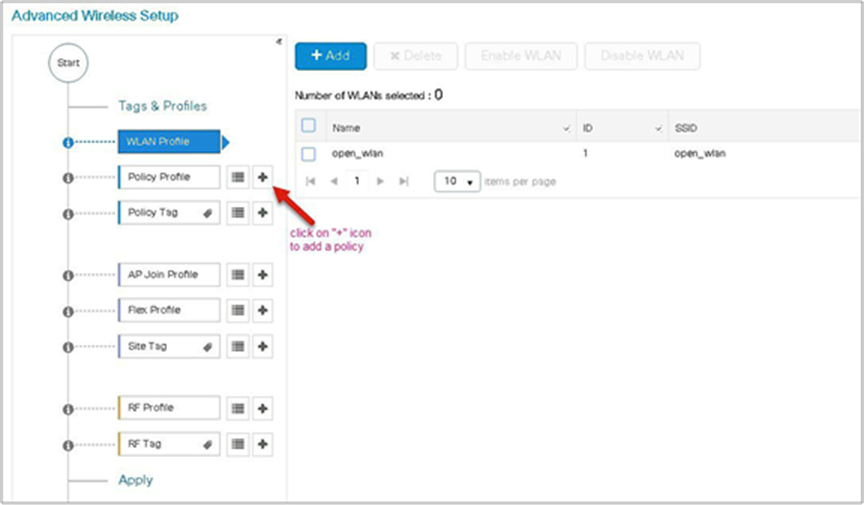The height and width of the screenshot is (505, 864).
Task: Select the Site Tag step
Action: (169, 346)
